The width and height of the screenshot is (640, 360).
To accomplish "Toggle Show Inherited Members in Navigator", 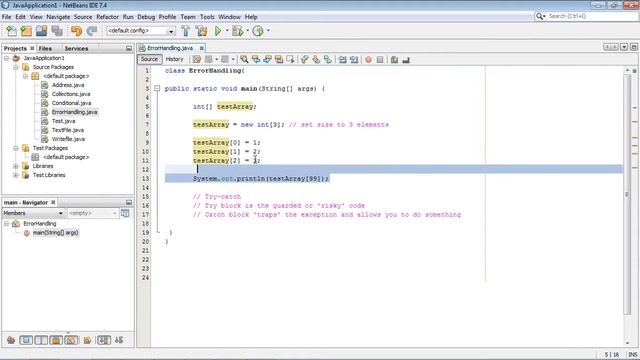I will pos(11,340).
